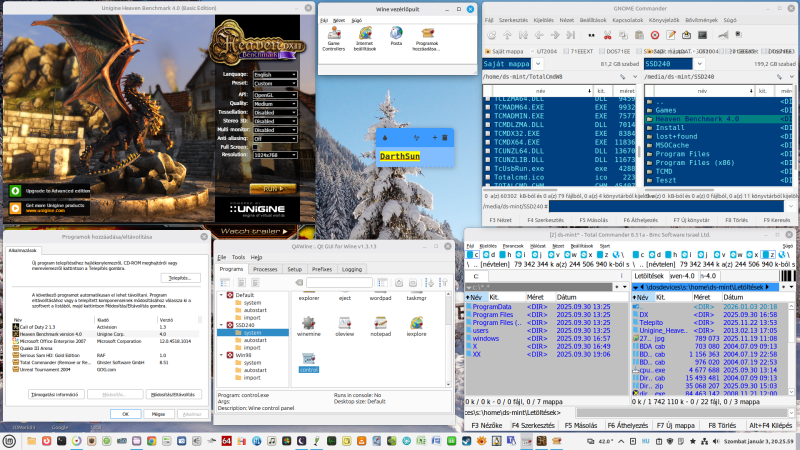Image resolution: width=800 pixels, height=450 pixels.
Task: Open the Anti-aliasing dropdown in Heaven Benchmark
Action: click(275, 138)
